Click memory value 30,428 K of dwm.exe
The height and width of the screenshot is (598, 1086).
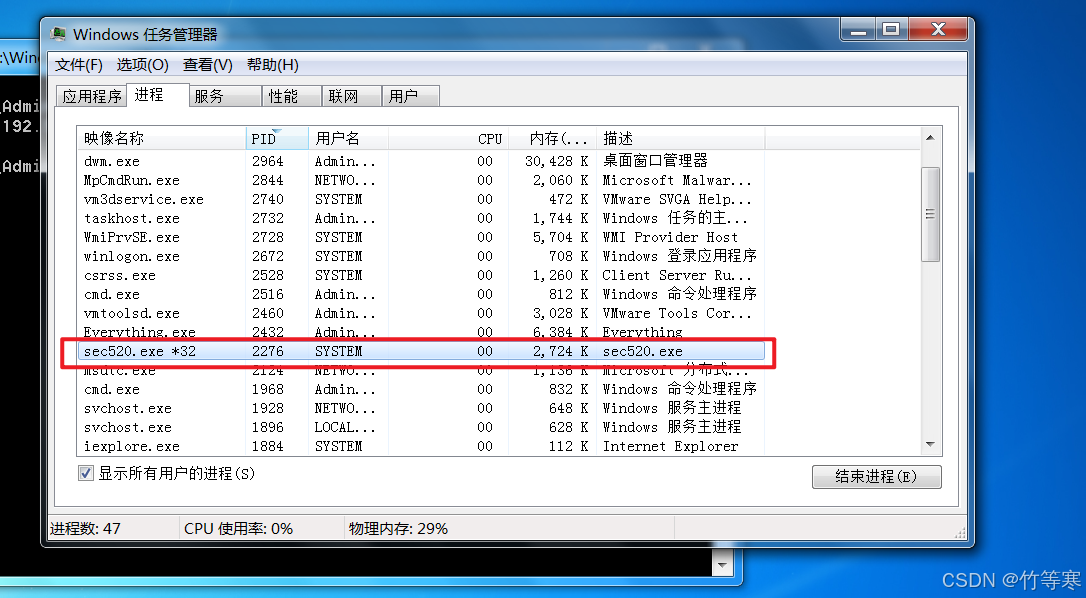(x=556, y=161)
